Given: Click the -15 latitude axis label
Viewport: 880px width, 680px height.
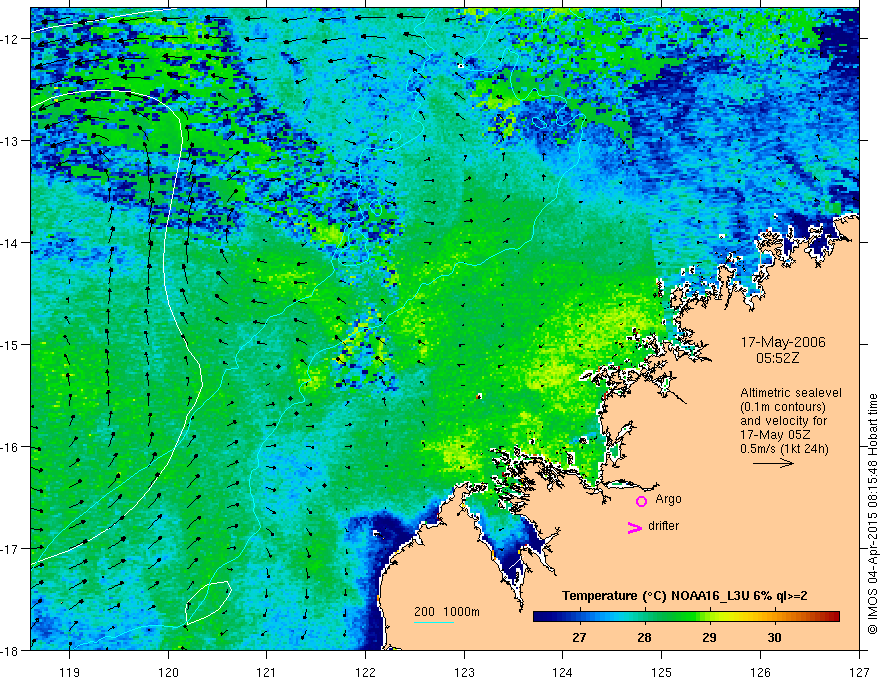Looking at the screenshot, I should point(11,344).
